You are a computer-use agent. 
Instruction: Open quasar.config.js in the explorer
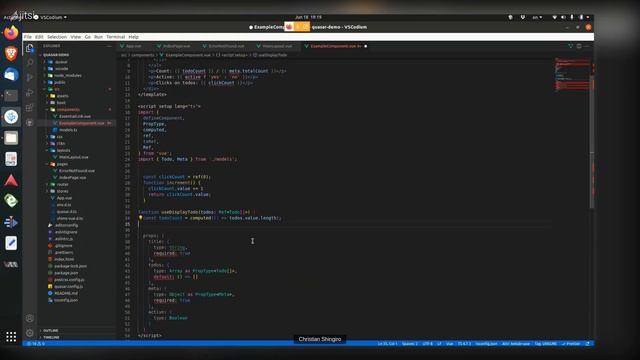coord(69,286)
